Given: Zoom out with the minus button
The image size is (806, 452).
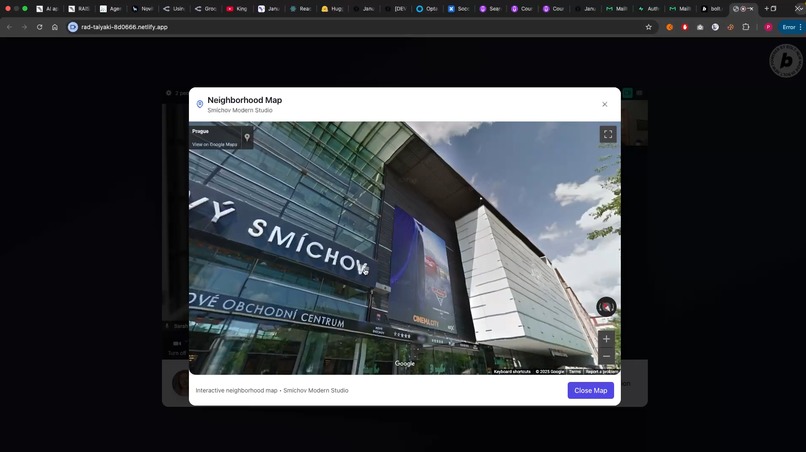Looking at the screenshot, I should tap(607, 356).
